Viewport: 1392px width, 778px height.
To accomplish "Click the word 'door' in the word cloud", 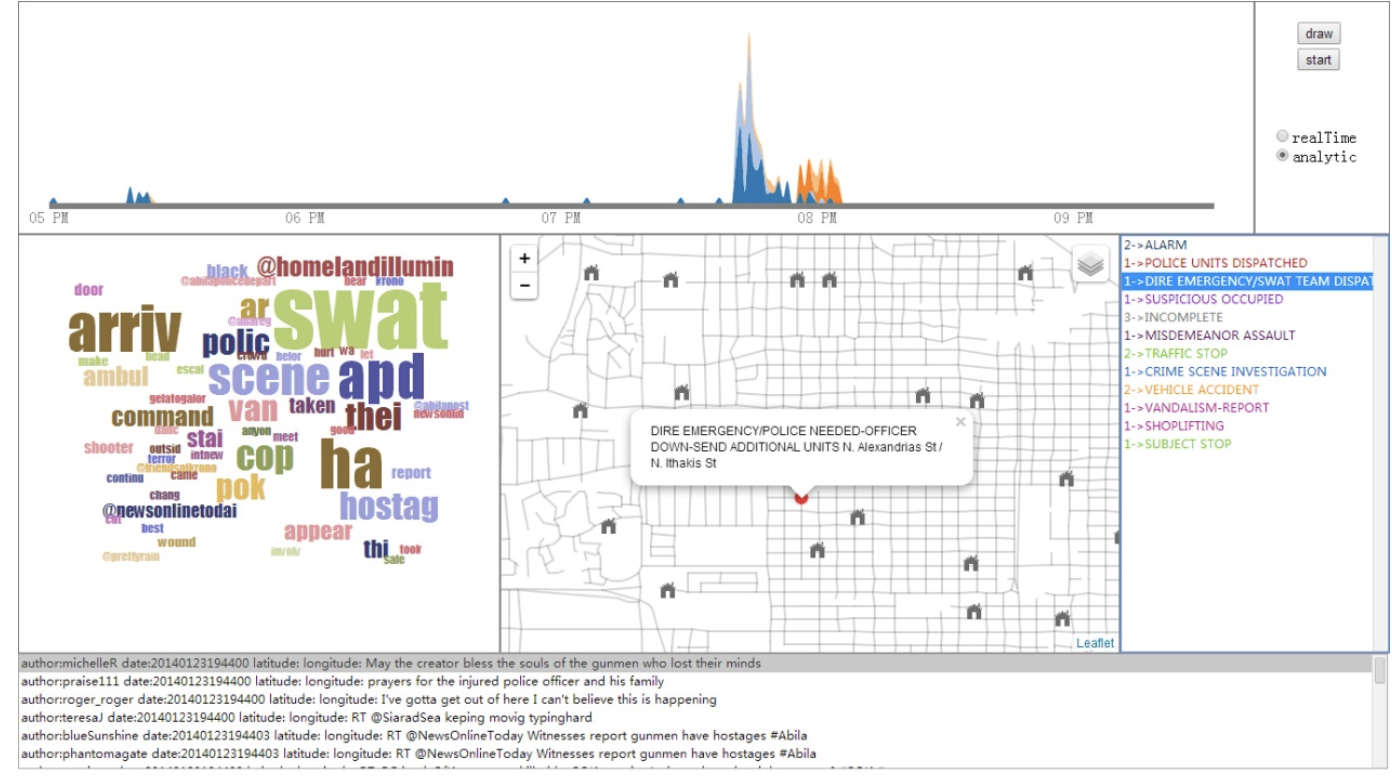I will pyautogui.click(x=88, y=290).
